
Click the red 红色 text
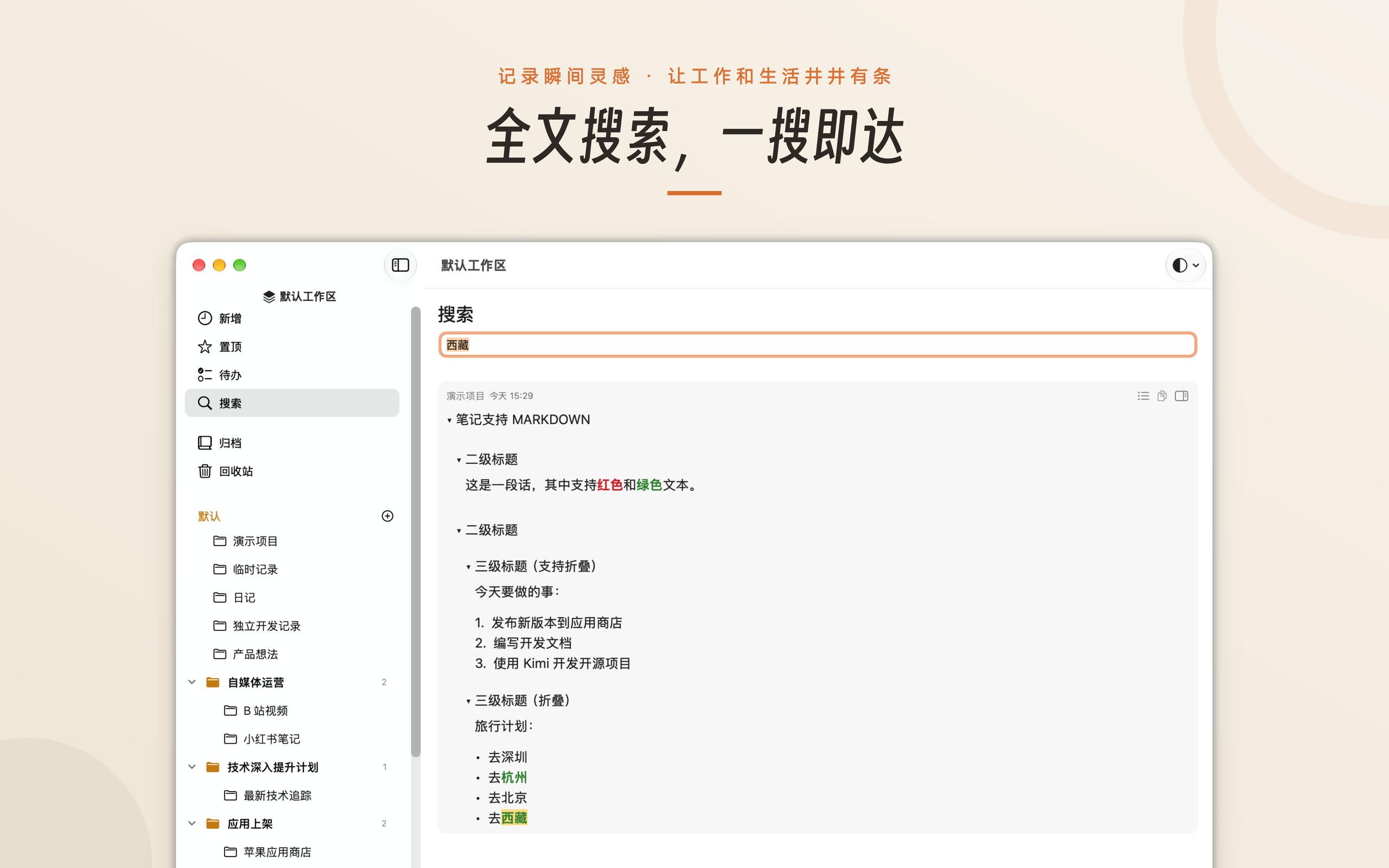coord(610,485)
